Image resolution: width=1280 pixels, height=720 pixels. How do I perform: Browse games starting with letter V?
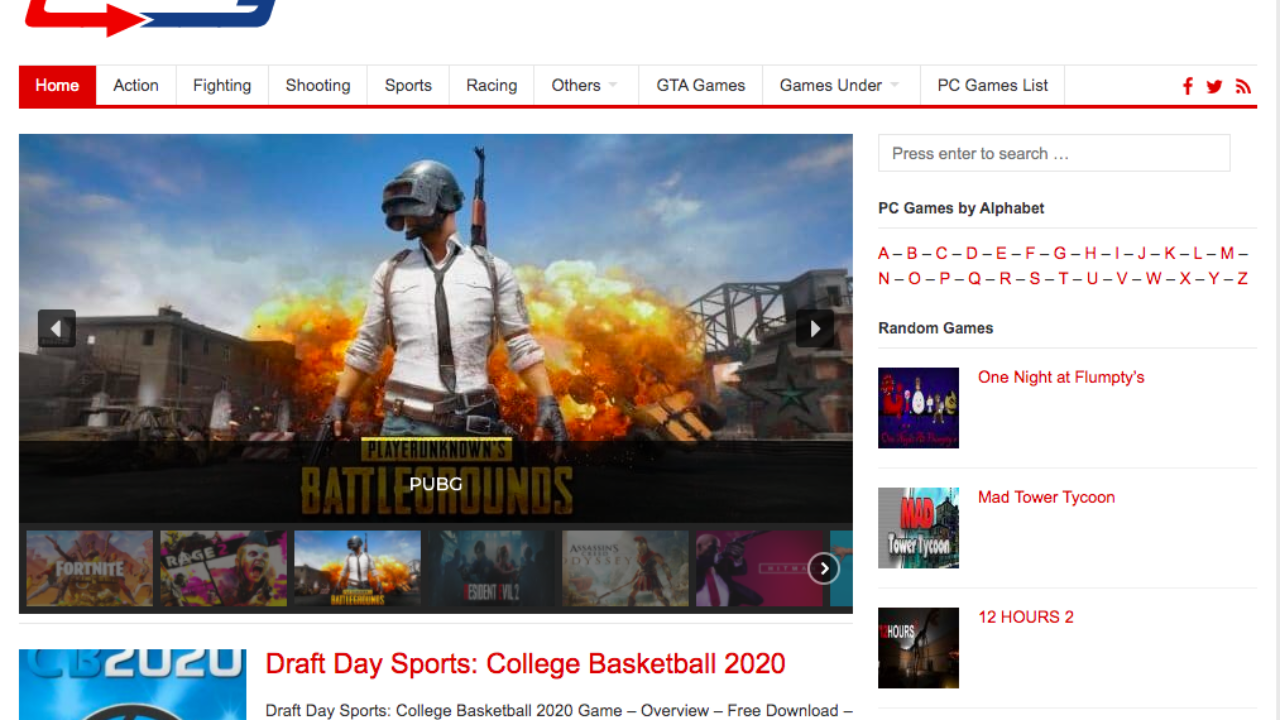pos(1122,279)
